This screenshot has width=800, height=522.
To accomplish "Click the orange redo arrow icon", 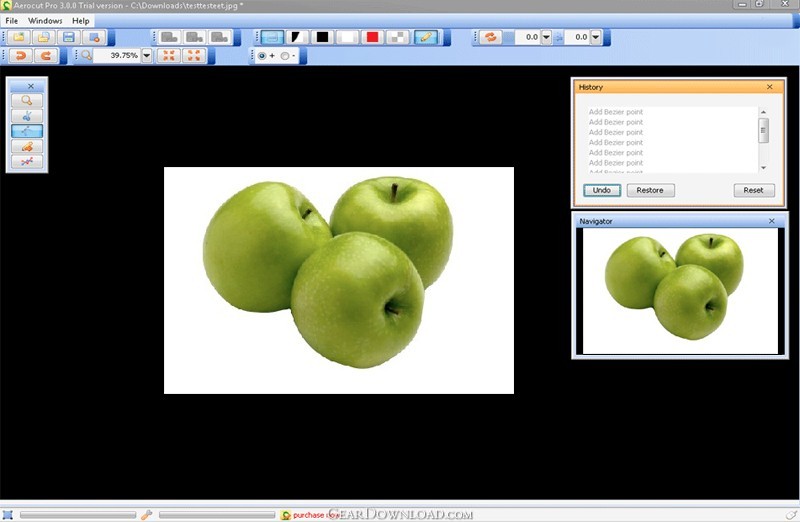I will pos(46,56).
